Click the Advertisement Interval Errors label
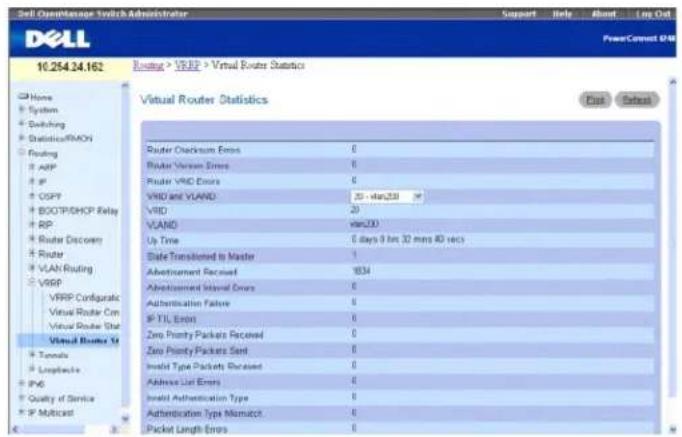The width and height of the screenshot is (682, 437). tap(201, 288)
